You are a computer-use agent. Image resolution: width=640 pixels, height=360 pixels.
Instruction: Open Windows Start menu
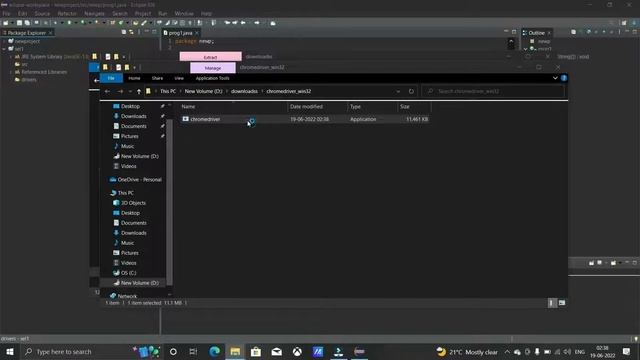pyautogui.click(x=10, y=351)
